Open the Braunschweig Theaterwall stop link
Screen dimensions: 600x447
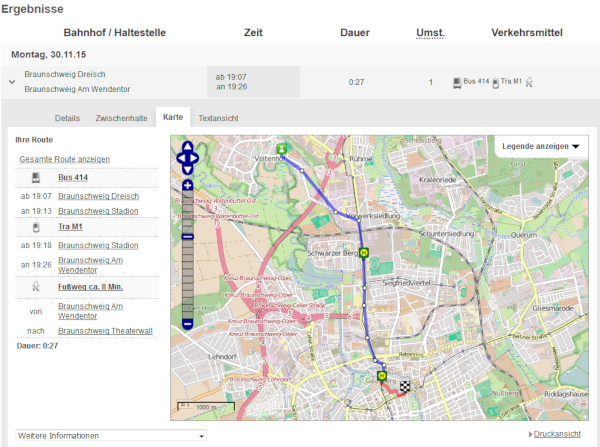[104, 330]
